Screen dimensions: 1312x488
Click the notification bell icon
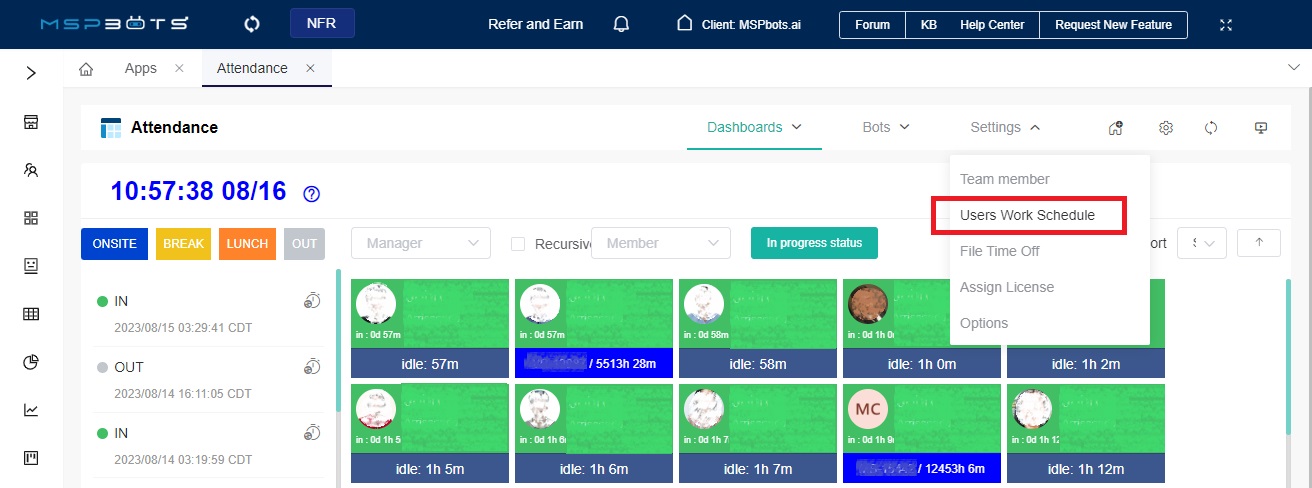point(622,24)
